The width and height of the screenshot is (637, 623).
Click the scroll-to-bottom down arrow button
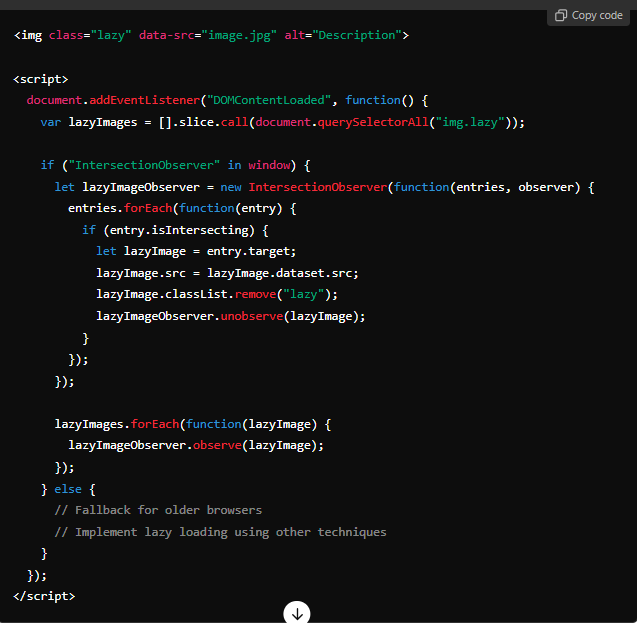click(x=297, y=612)
